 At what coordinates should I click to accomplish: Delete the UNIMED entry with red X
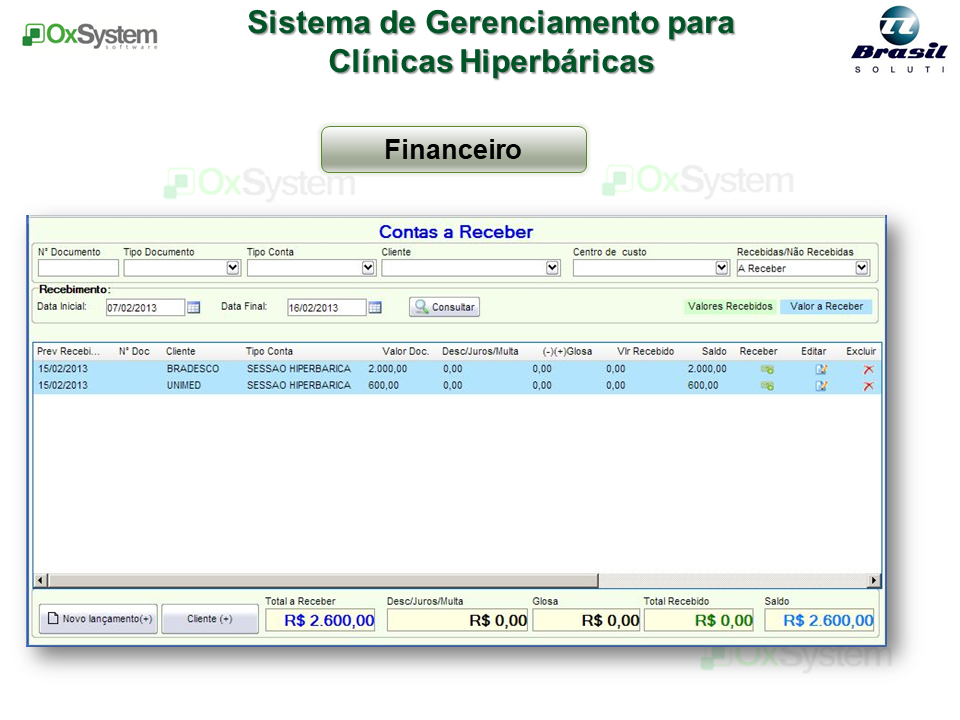click(868, 386)
